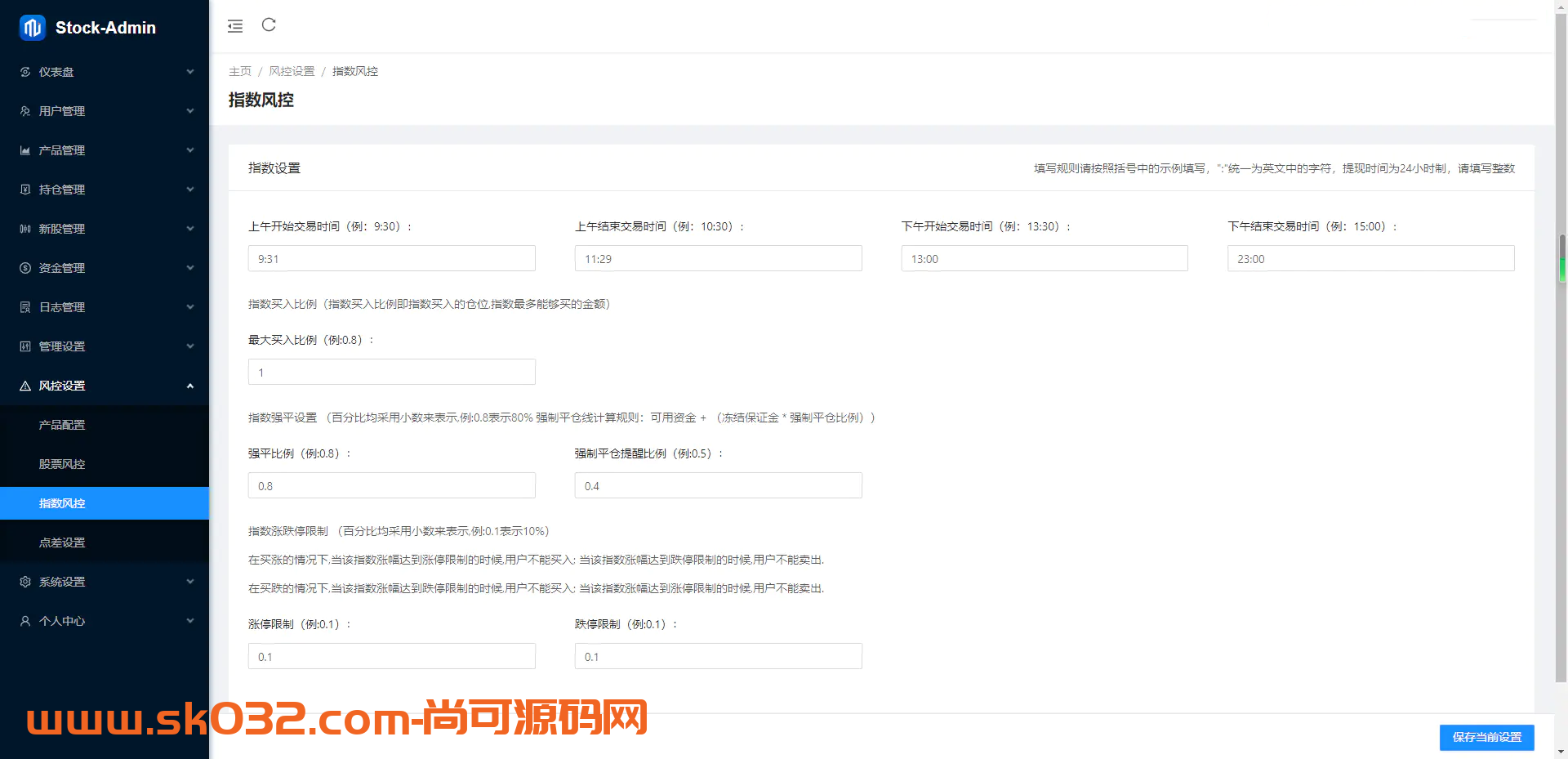Viewport: 1568px width, 759px height.
Task: Expand the 仪表盘 menu chevron
Action: [x=190, y=72]
